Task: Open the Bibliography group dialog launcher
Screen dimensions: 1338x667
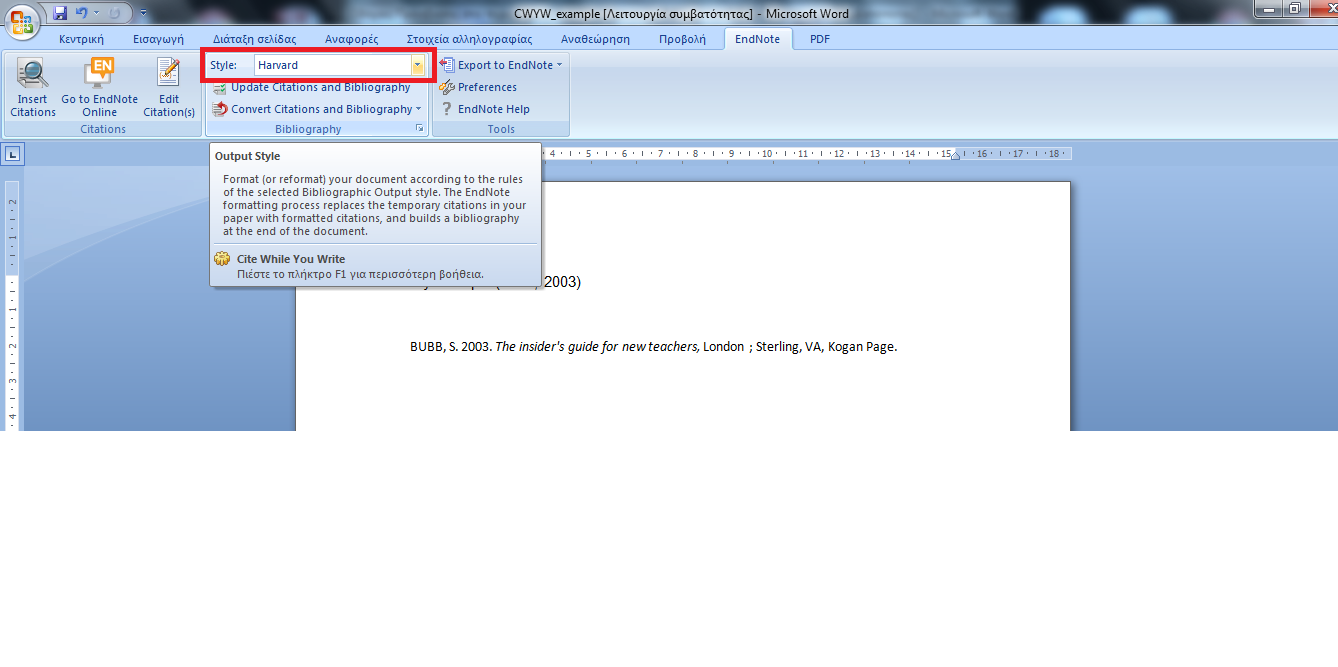Action: tap(421, 130)
